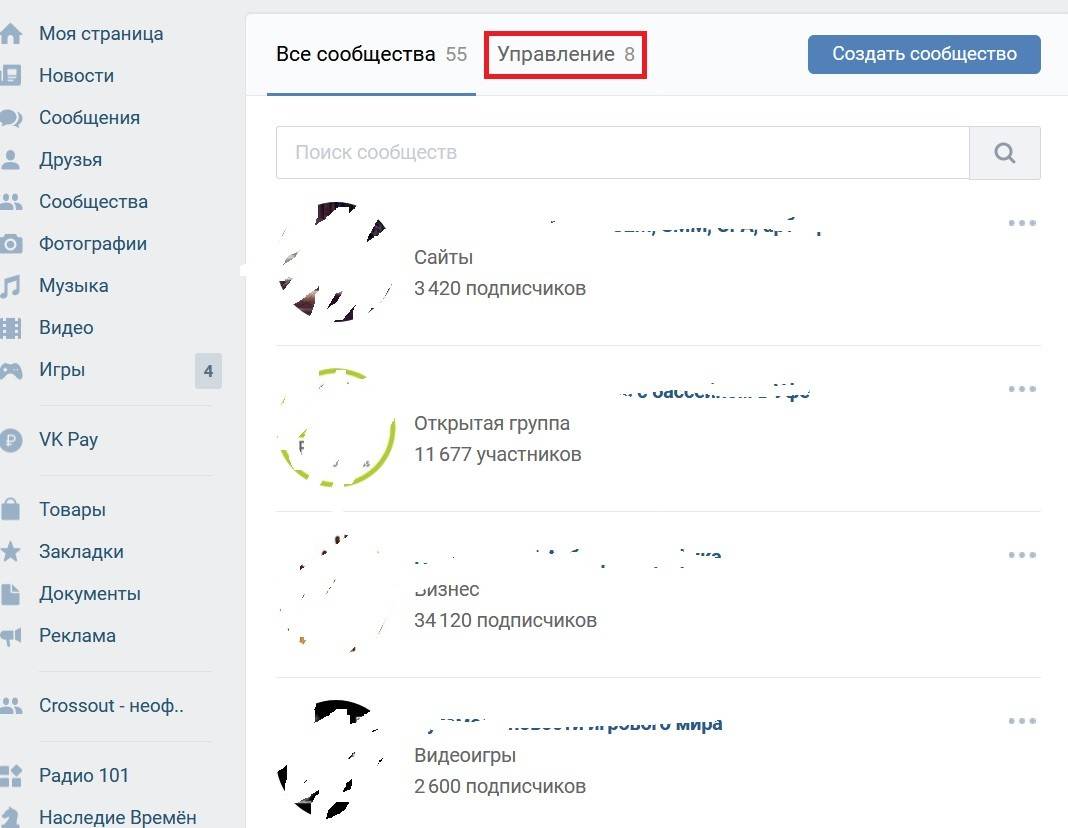Click the home icon beside Моя страница
Viewport: 1068px width, 828px height.
click(x=10, y=34)
